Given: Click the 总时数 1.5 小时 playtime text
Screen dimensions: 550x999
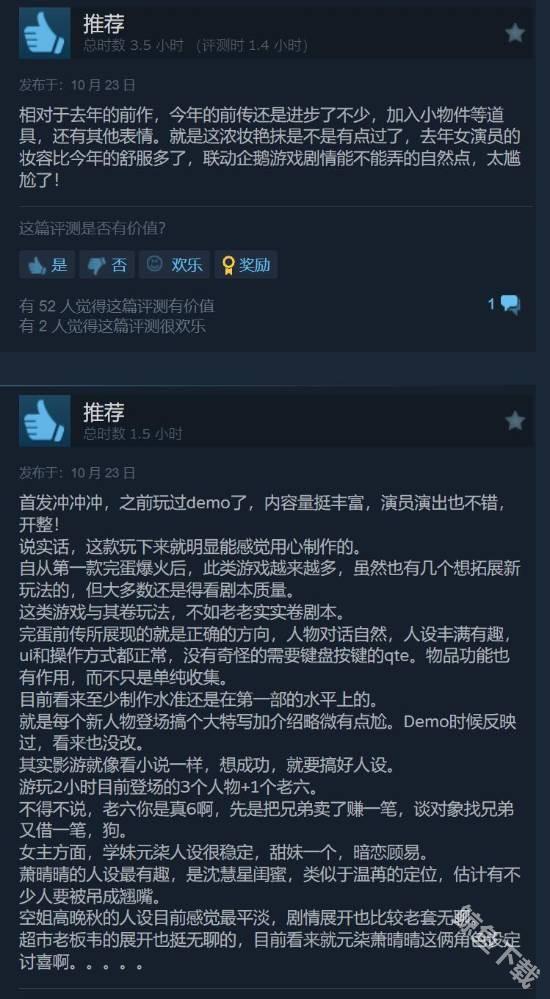Looking at the screenshot, I should click(x=133, y=434).
